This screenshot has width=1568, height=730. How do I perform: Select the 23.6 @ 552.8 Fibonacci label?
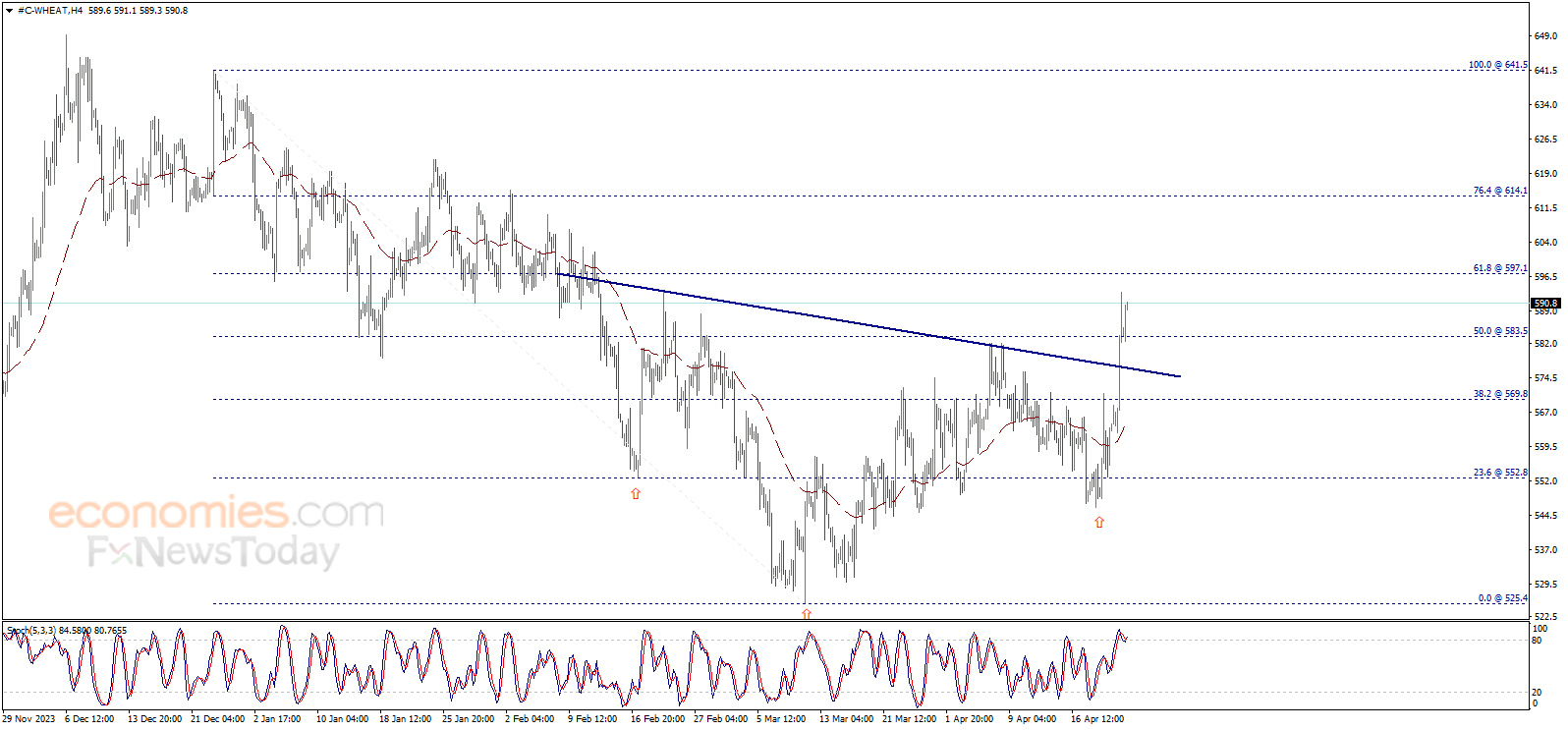[1500, 473]
